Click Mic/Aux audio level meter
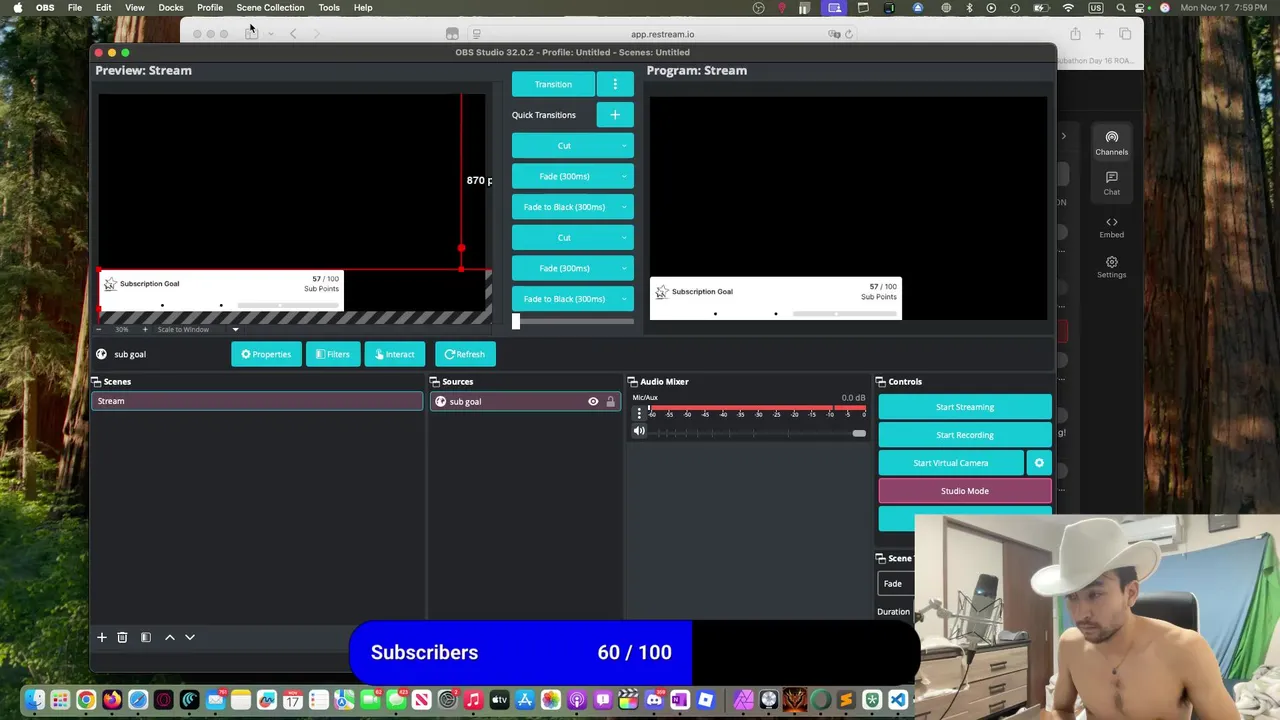The width and height of the screenshot is (1280, 720). coord(757,407)
